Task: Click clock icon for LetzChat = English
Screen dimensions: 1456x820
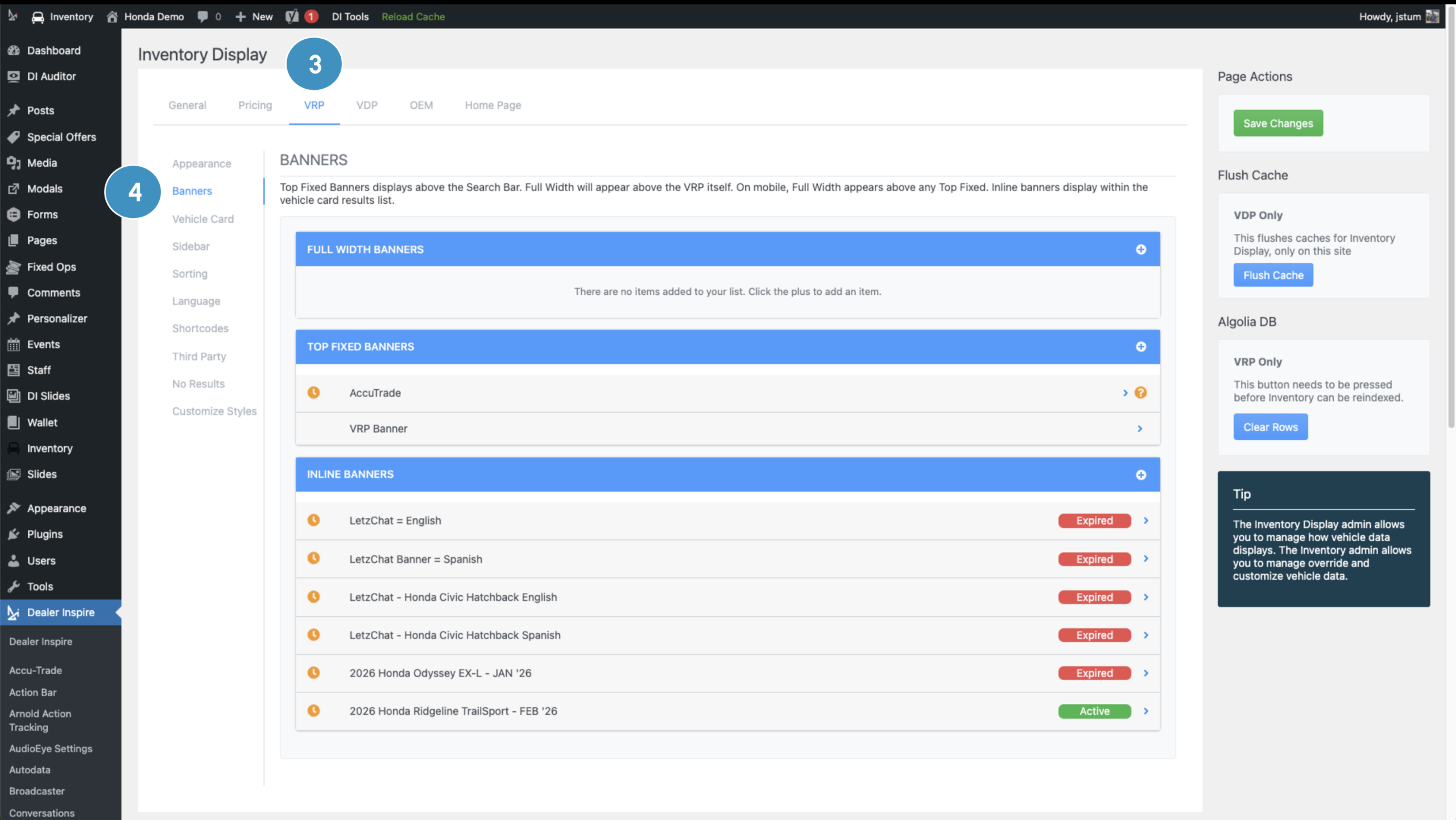Action: [x=313, y=520]
